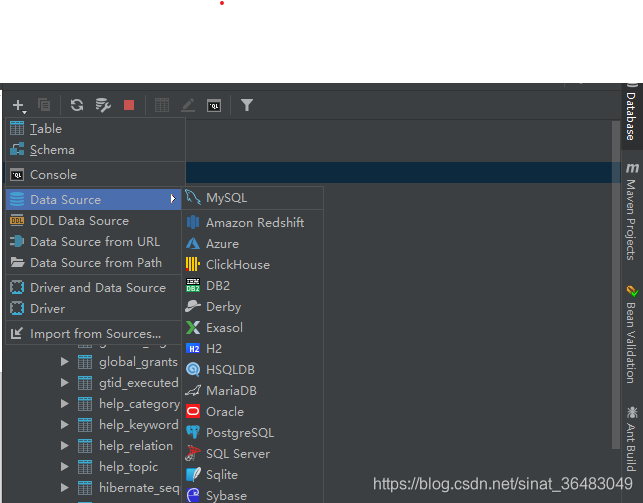Select the help_category table row
643x503 pixels.
point(93,404)
